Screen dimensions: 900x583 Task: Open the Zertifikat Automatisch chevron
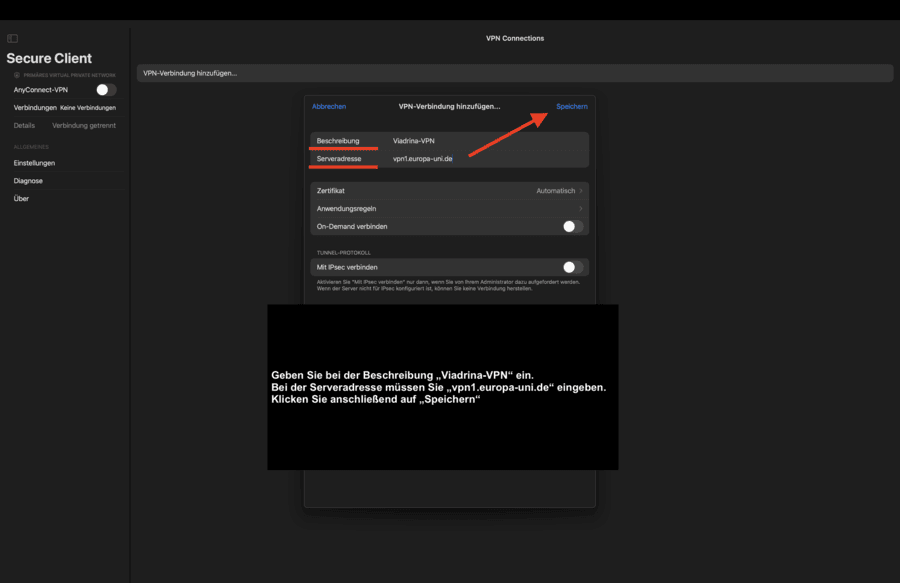click(581, 191)
